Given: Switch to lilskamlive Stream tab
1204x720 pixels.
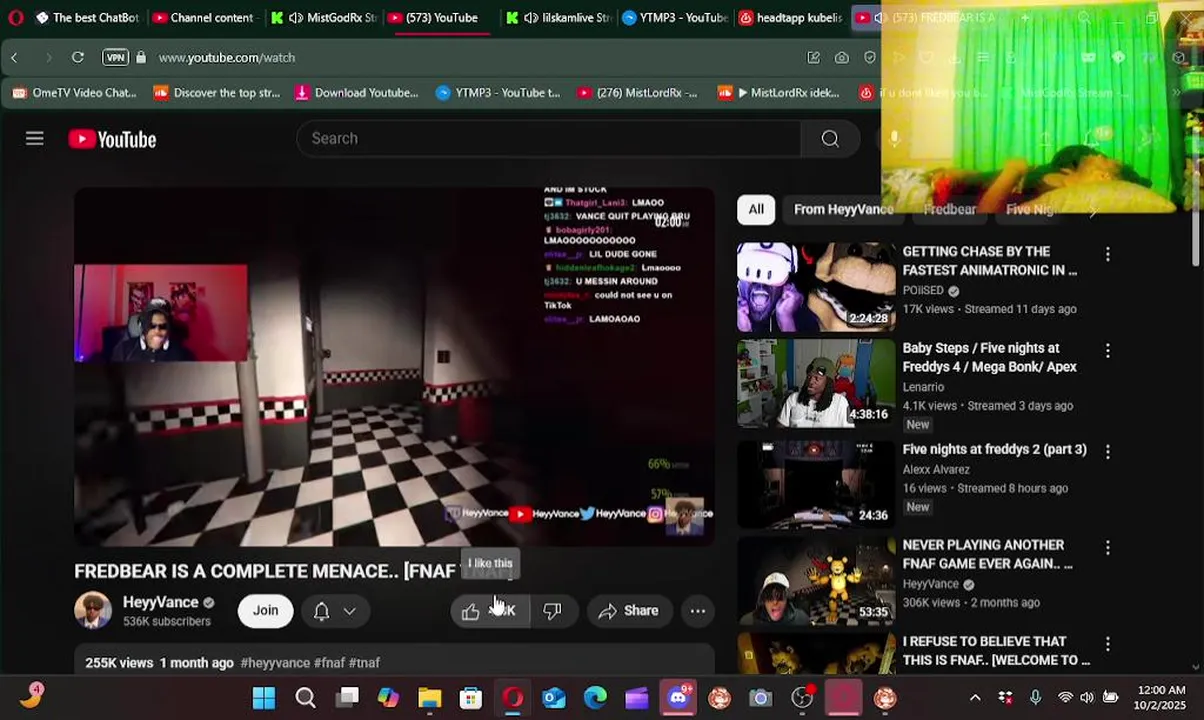Looking at the screenshot, I should click(558, 18).
